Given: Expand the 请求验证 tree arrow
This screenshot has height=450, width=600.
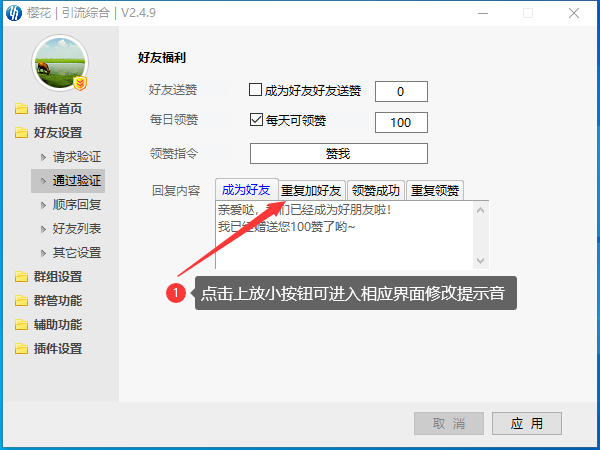Looking at the screenshot, I should 43,157.
